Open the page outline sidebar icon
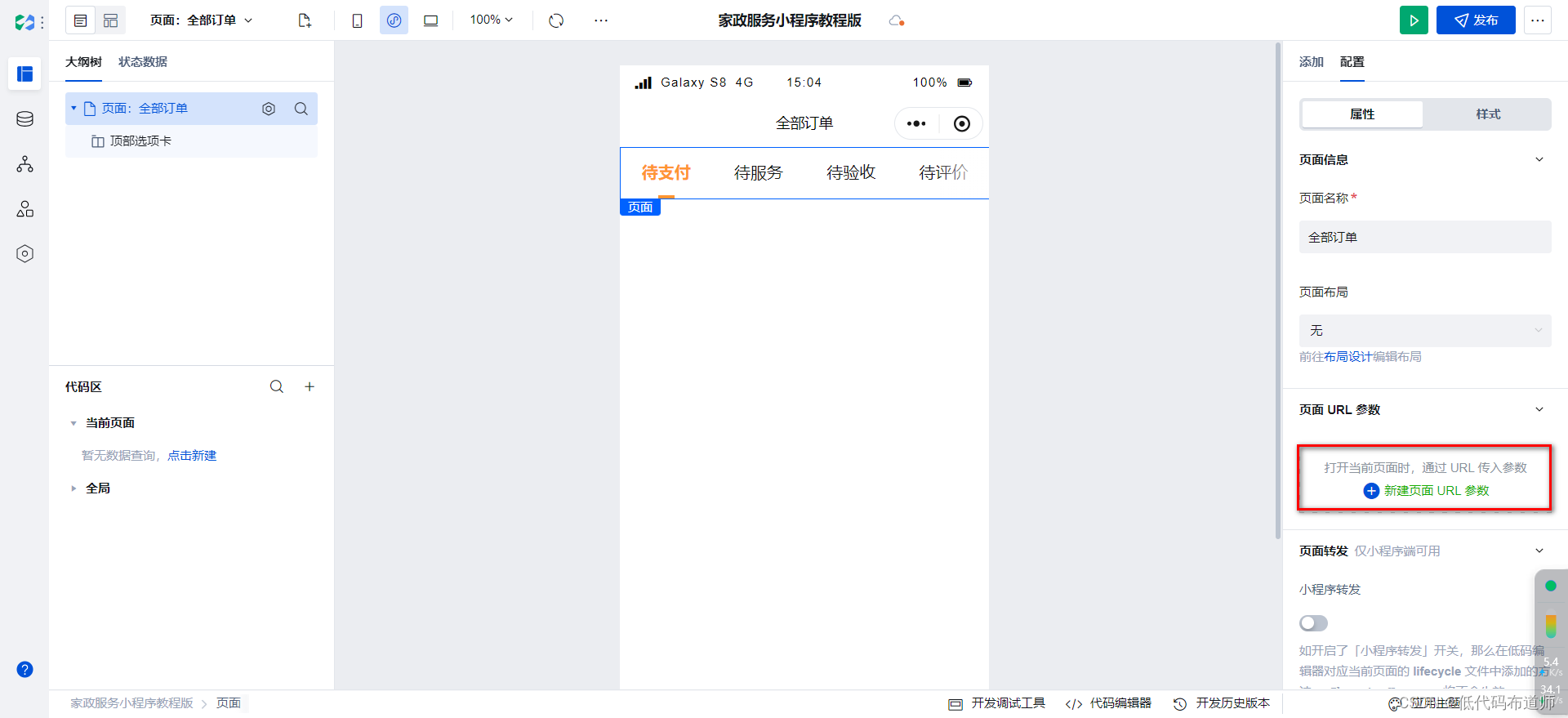 24,74
